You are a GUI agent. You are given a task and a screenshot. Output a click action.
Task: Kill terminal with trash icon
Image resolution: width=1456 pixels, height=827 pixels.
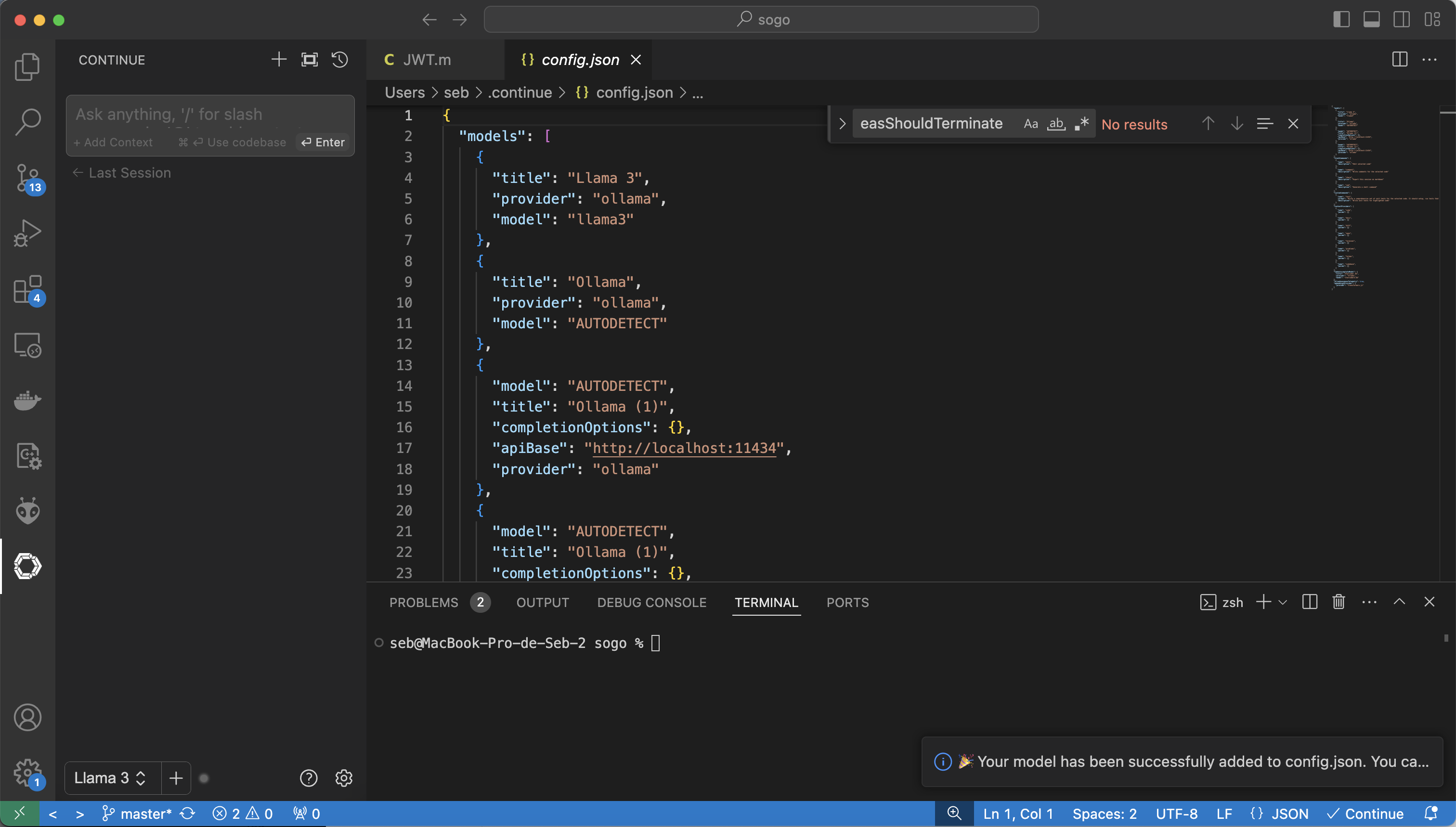point(1339,602)
